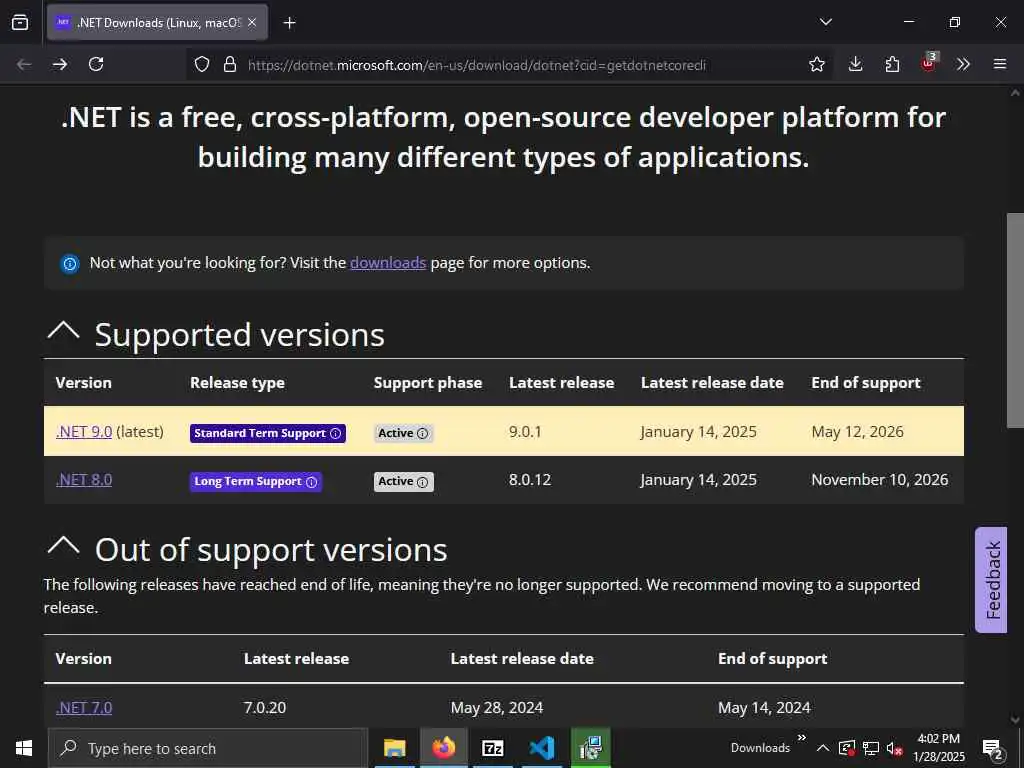1024x768 pixels.
Task: Show hidden system tray icons
Action: tap(823, 748)
